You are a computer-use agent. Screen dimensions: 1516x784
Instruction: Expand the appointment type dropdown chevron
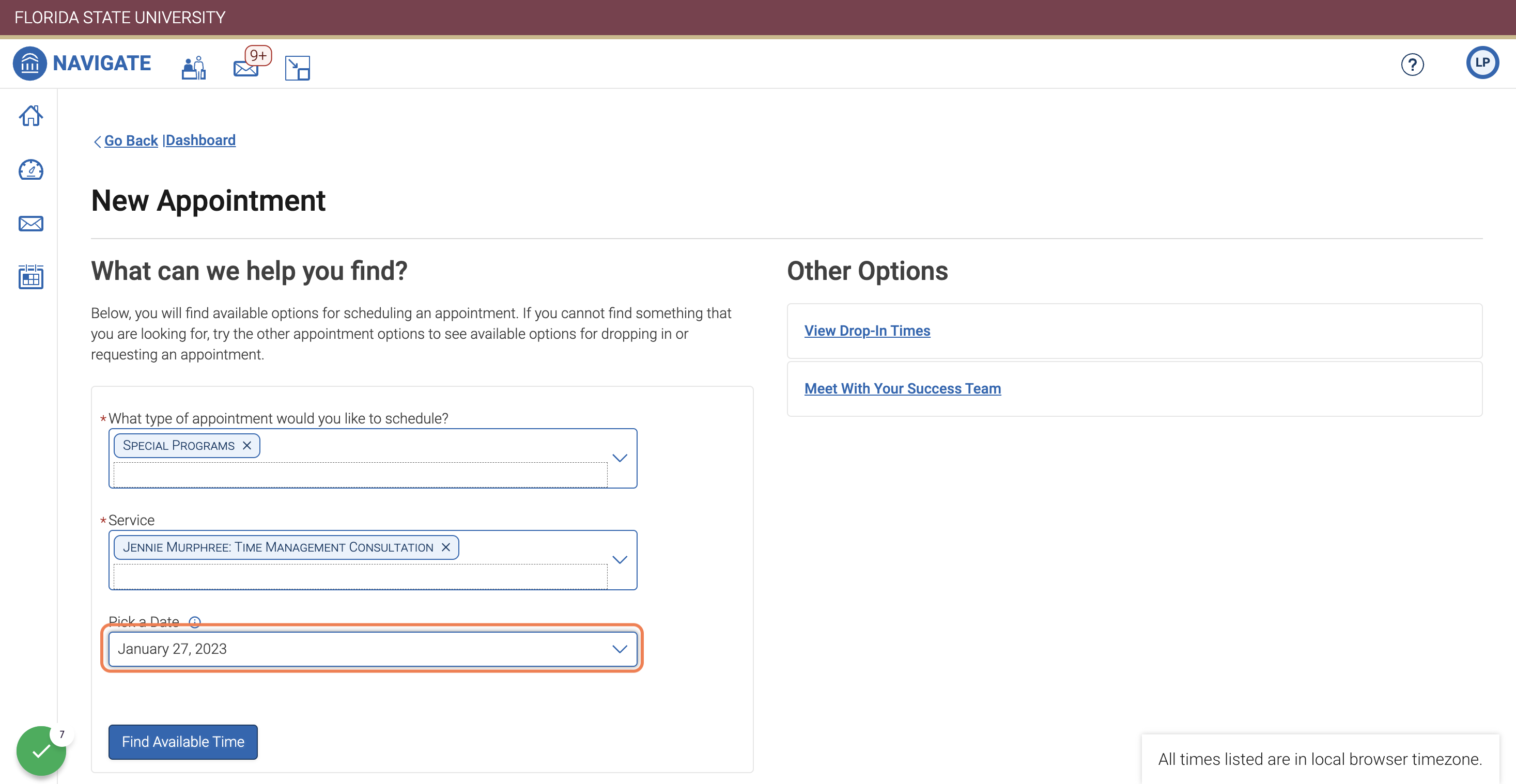click(x=620, y=458)
